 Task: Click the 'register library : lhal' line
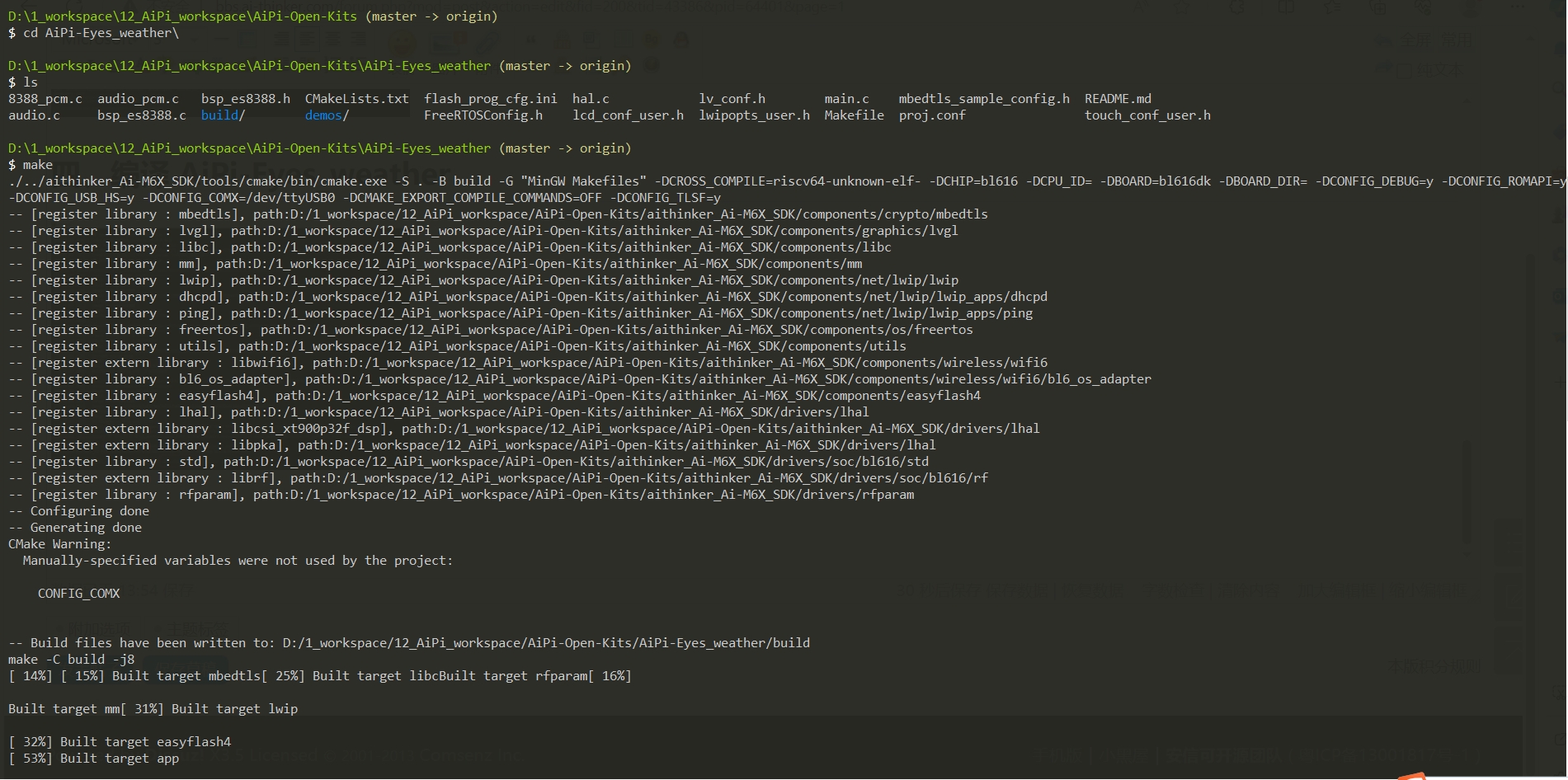(x=439, y=412)
